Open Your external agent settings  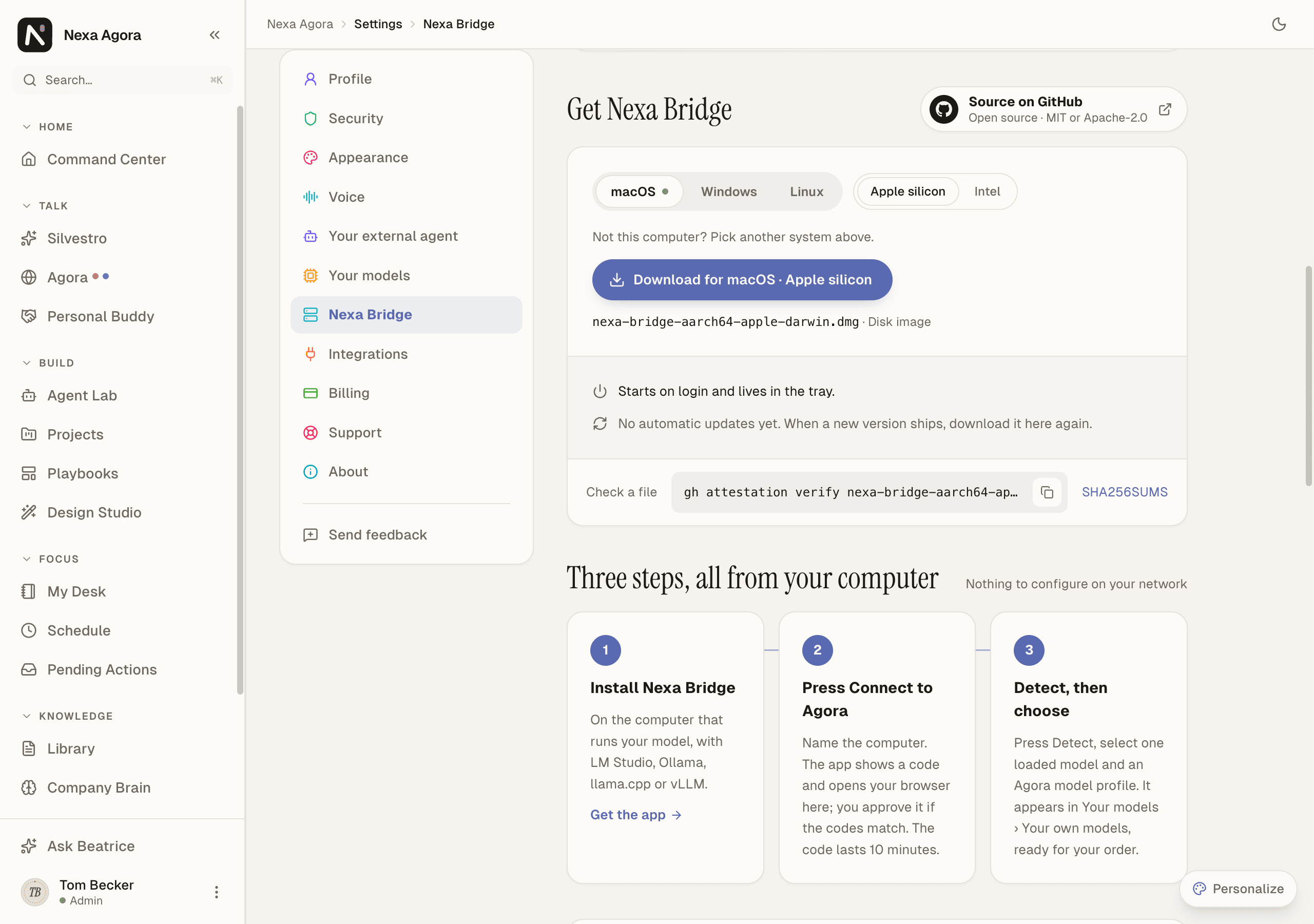(x=407, y=237)
